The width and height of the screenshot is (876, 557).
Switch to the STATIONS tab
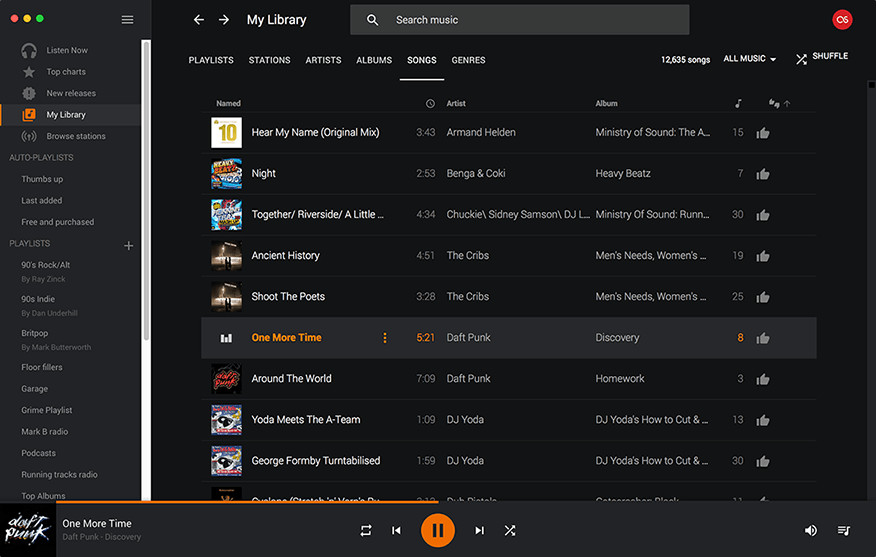[x=269, y=60]
